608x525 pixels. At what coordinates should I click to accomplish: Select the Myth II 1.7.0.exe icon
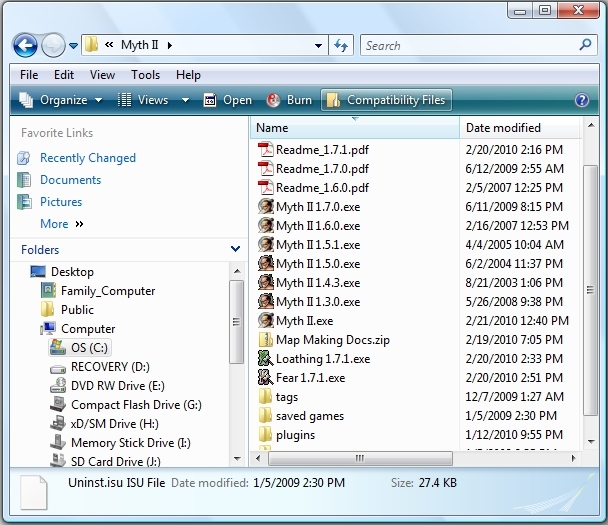(x=266, y=207)
